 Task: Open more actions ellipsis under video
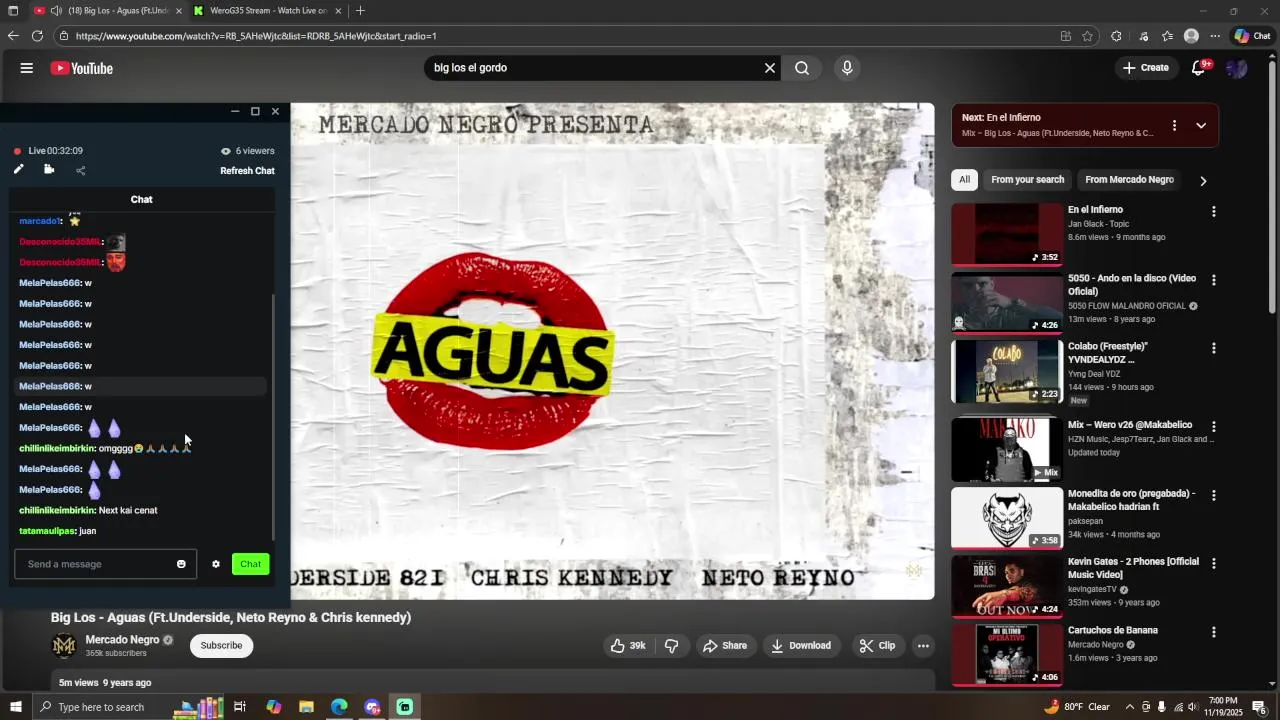coord(923,646)
